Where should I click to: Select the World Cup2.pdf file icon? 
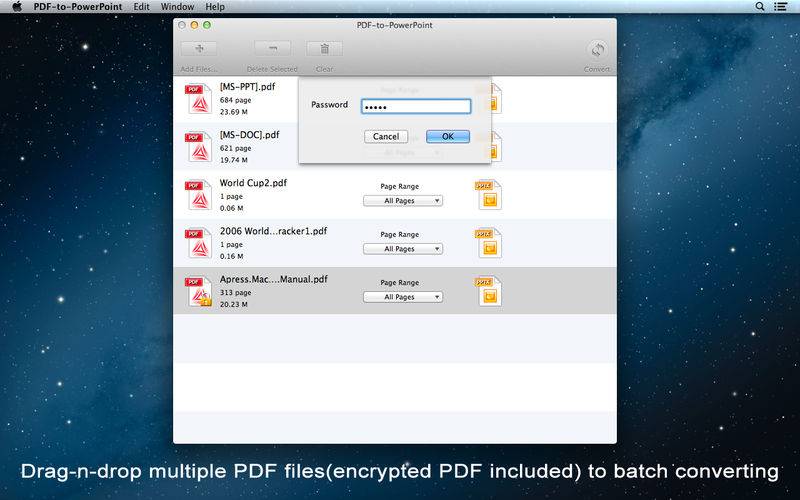coord(198,195)
